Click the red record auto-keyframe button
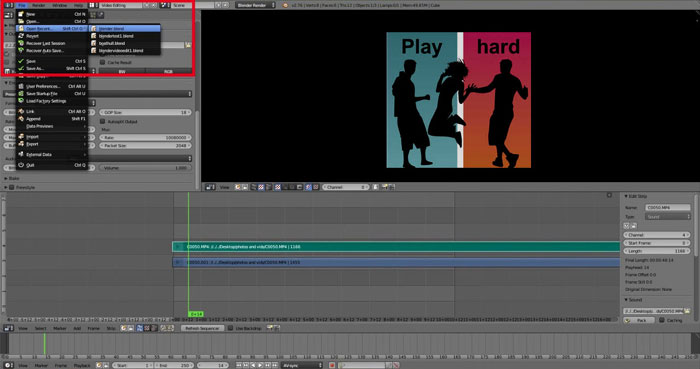This screenshot has width=700, height=369. click(x=332, y=365)
